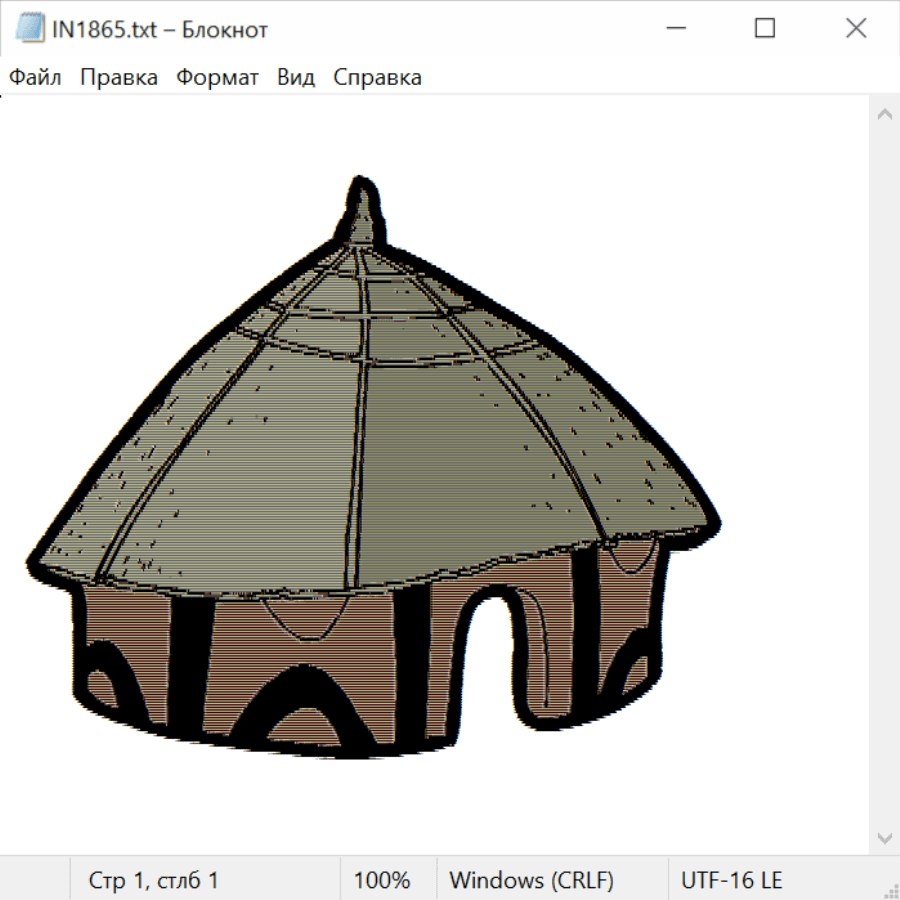The image size is (900, 900).
Task: Open the Формат menu
Action: (x=217, y=78)
